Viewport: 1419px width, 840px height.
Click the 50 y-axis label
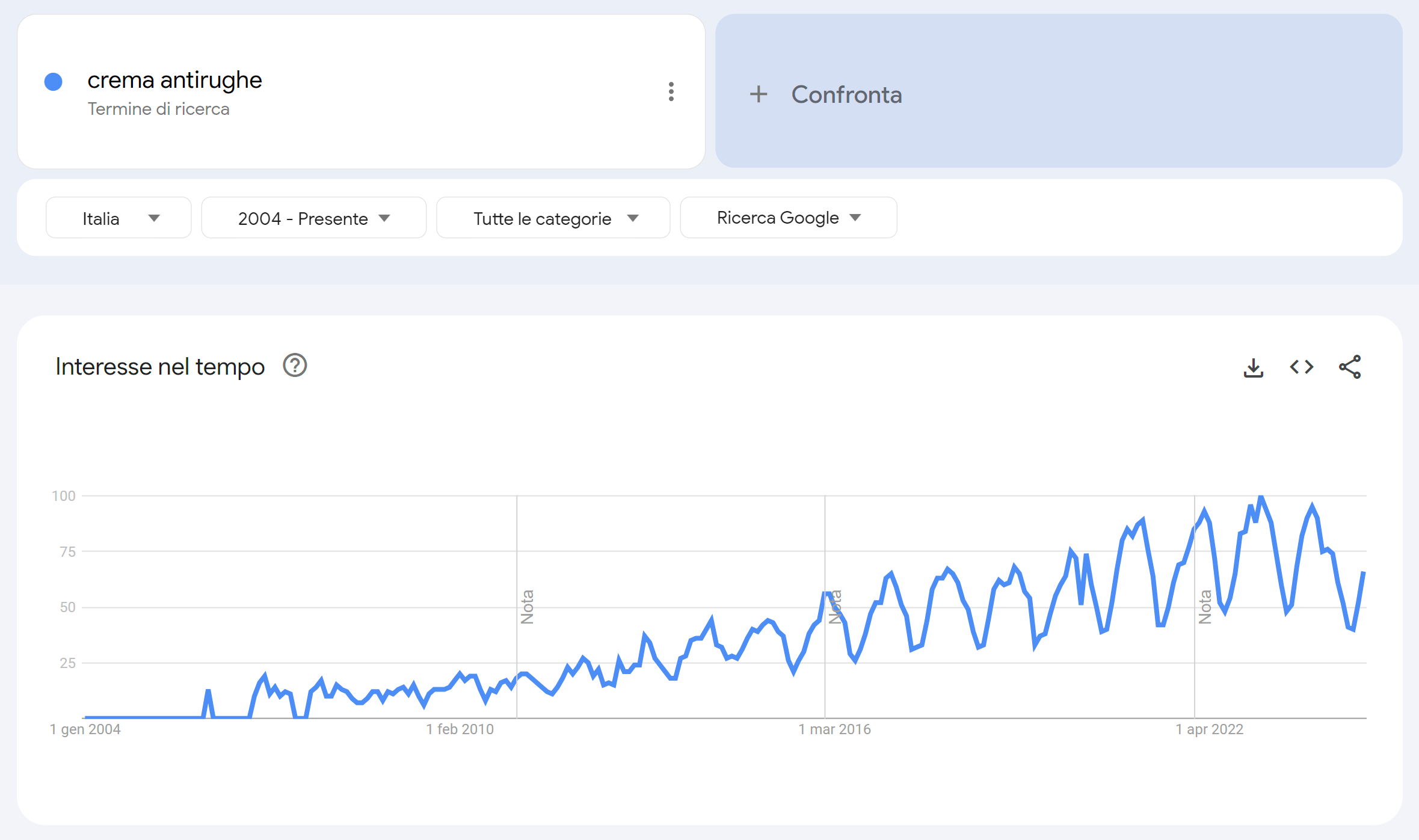point(67,607)
